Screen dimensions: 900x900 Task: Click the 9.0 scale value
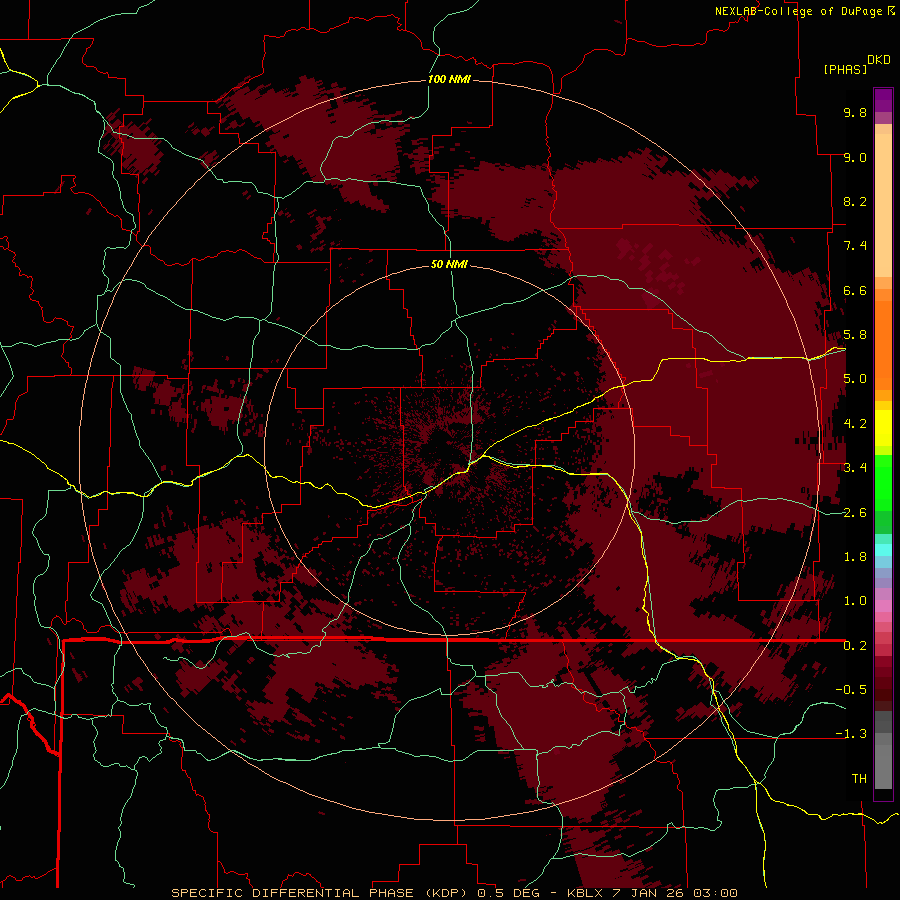coord(855,157)
